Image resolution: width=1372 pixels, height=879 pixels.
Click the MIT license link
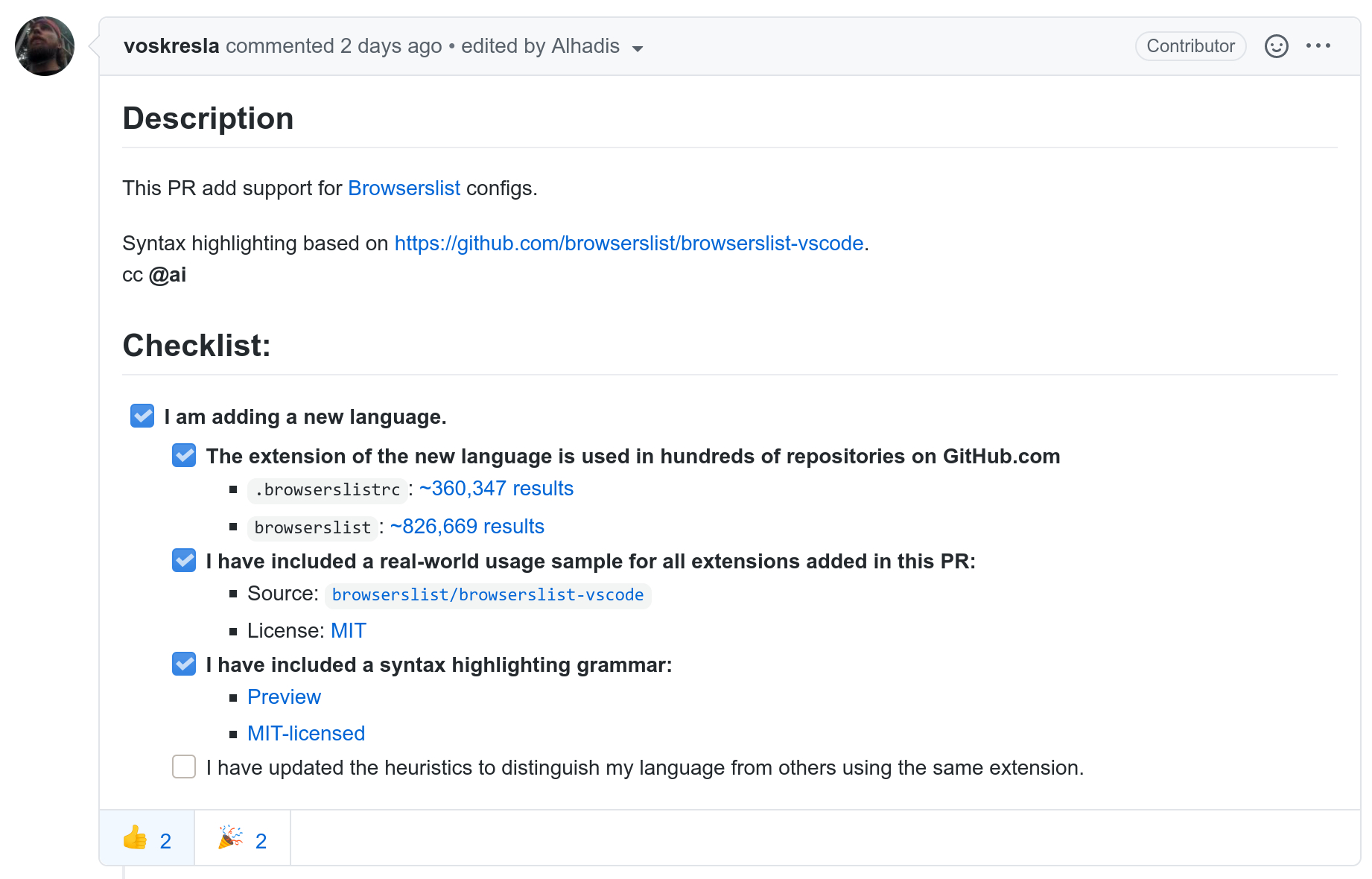pyautogui.click(x=348, y=631)
